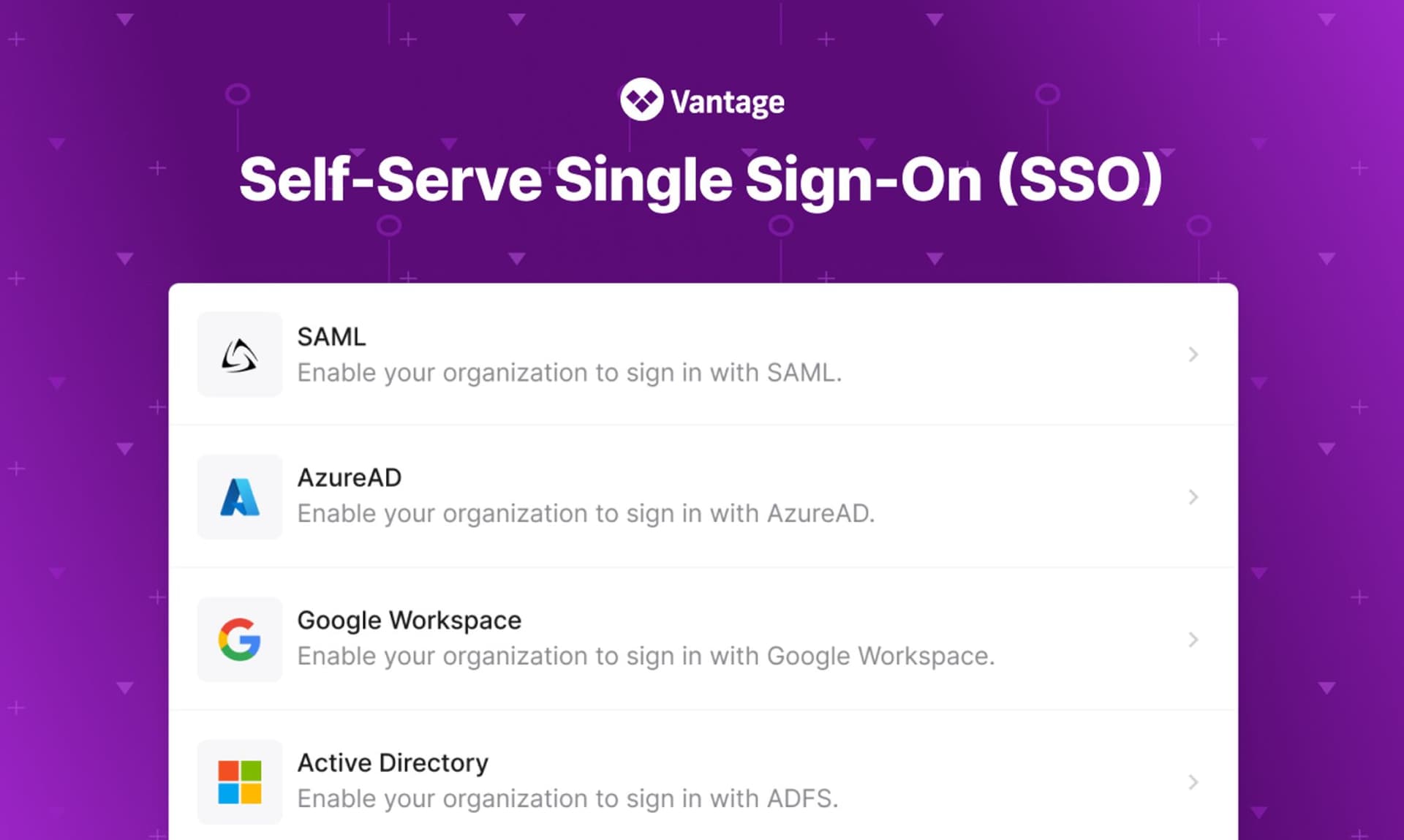
Task: Click the Self-Serve Single Sign-On heading
Action: point(701,178)
